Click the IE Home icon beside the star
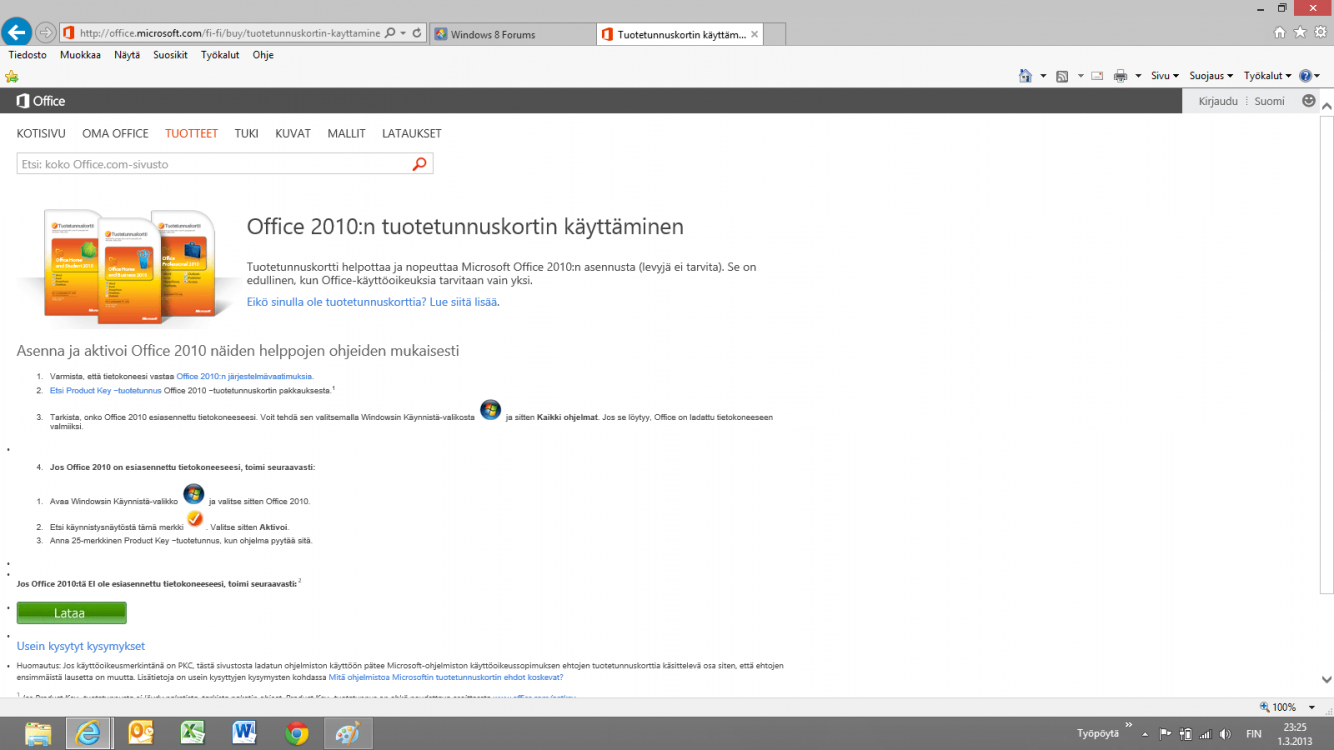1334x750 pixels. (1280, 32)
